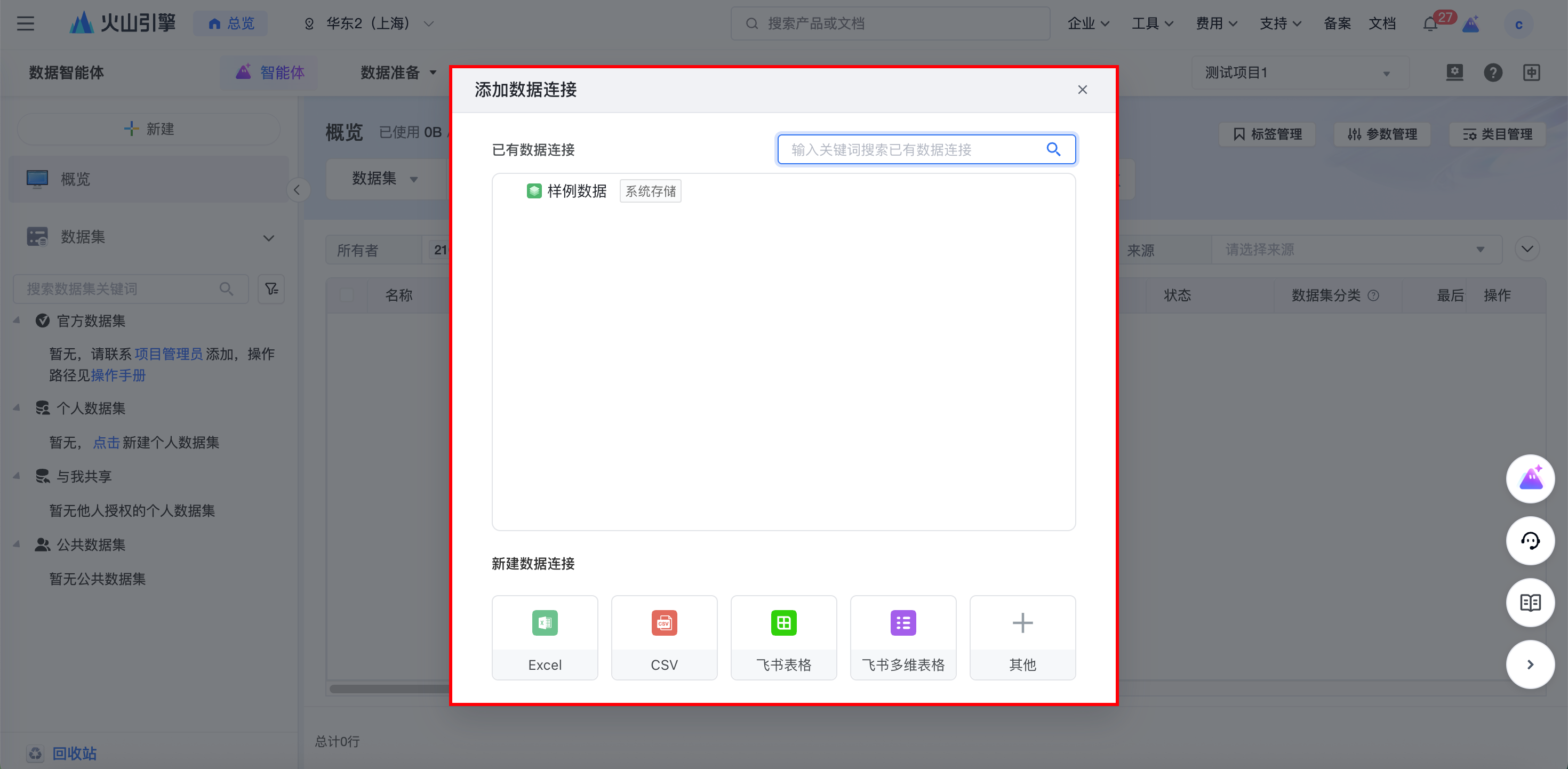Toggle the select-all checkbox in table header
Screen dimensions: 1568x769
pyautogui.click(x=347, y=295)
